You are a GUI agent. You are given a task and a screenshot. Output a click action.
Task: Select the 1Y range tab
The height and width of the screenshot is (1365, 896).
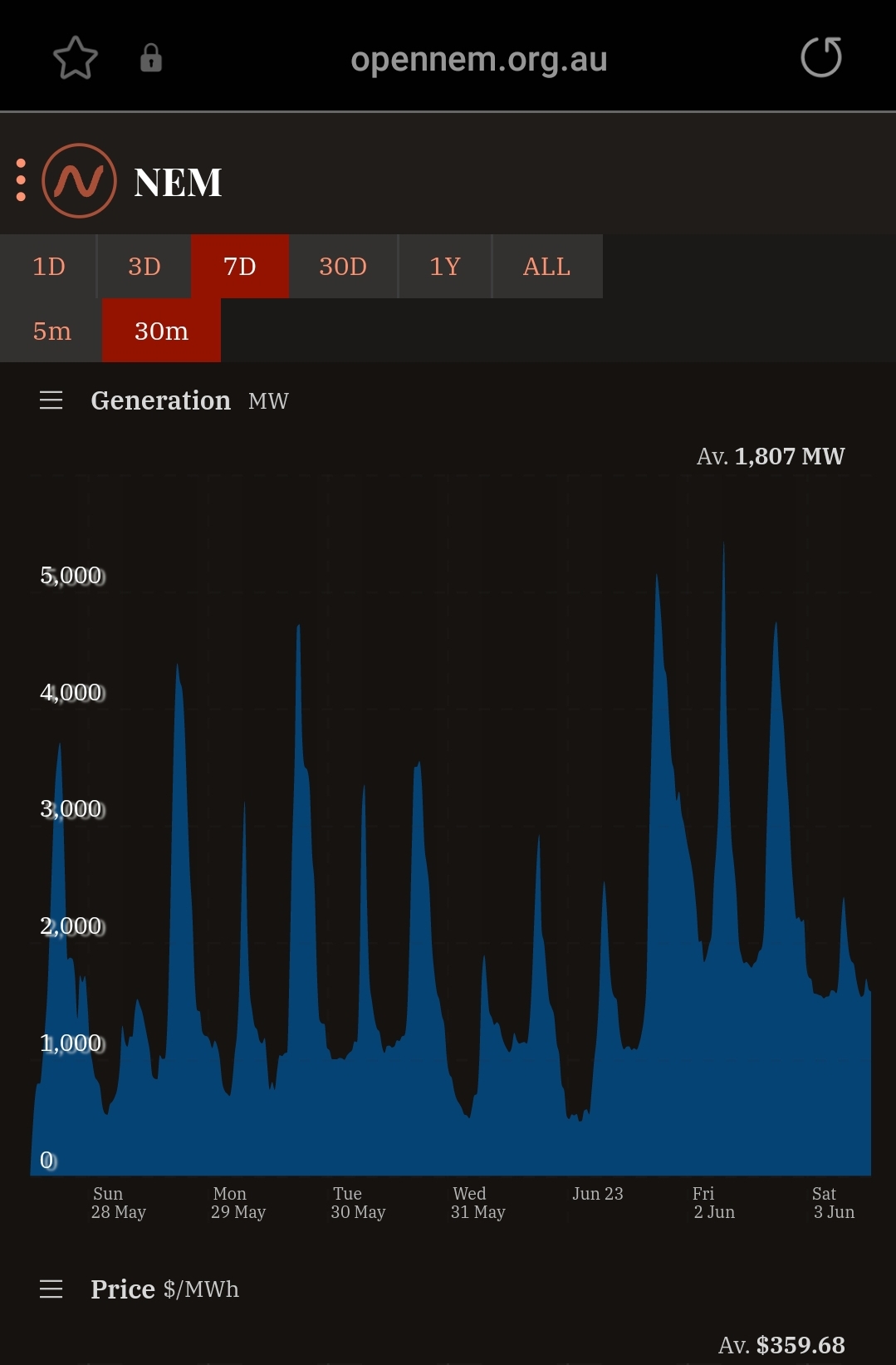point(445,266)
